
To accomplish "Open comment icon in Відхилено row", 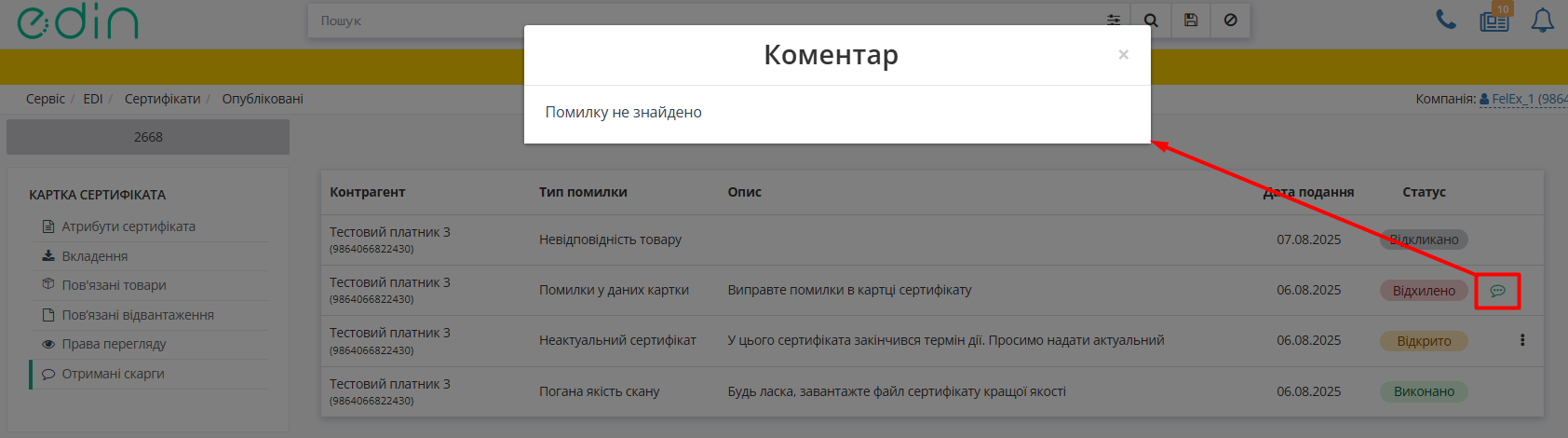I will pos(1497,291).
